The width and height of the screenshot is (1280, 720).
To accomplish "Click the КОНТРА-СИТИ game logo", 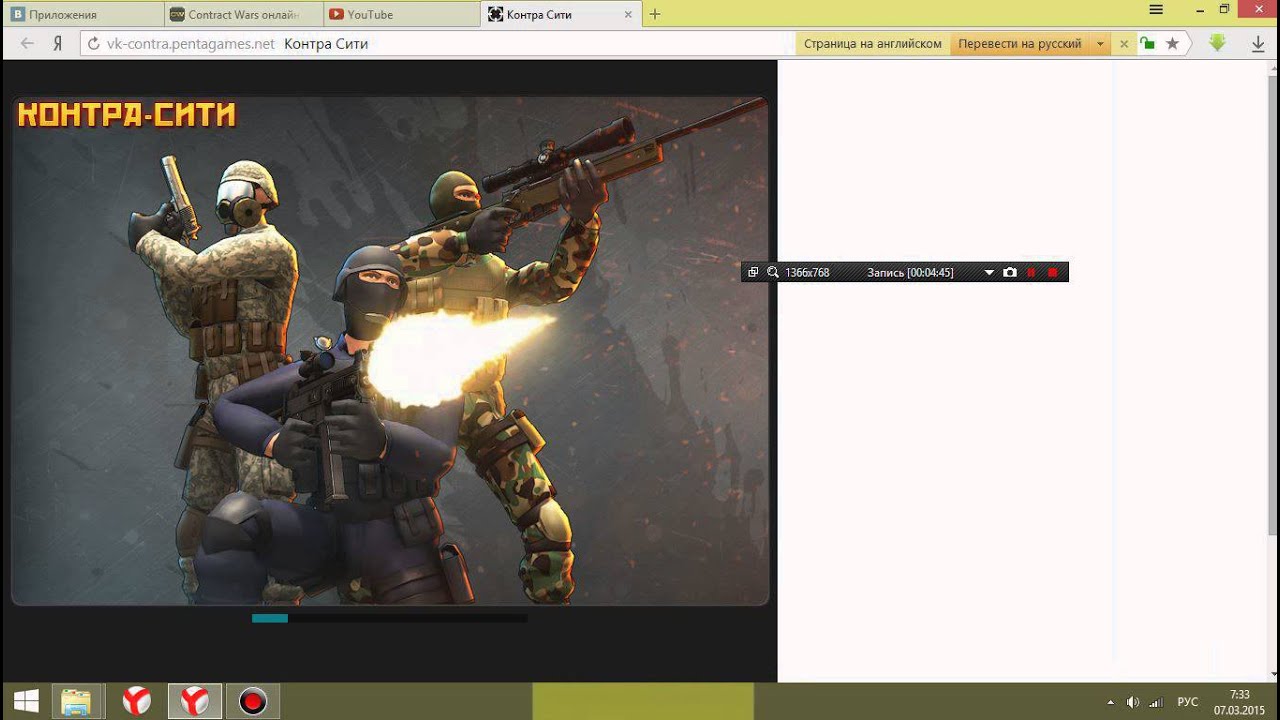I will point(127,115).
